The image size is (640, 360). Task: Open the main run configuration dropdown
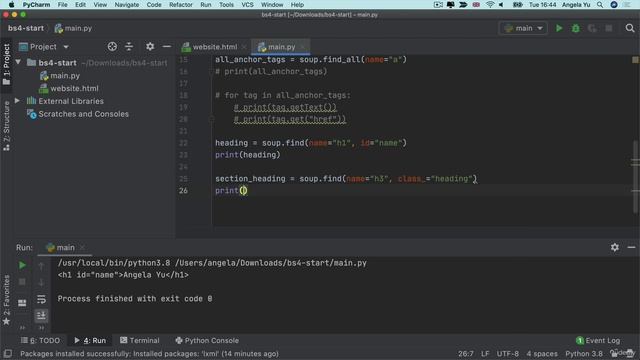[x=523, y=28]
